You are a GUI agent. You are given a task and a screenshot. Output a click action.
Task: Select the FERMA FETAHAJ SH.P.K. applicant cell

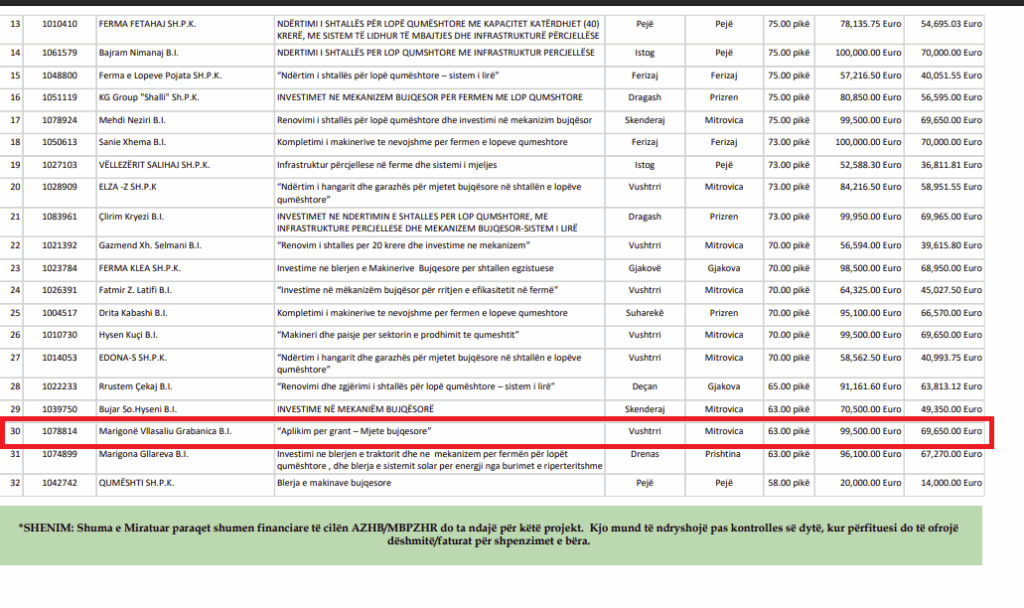pos(147,21)
